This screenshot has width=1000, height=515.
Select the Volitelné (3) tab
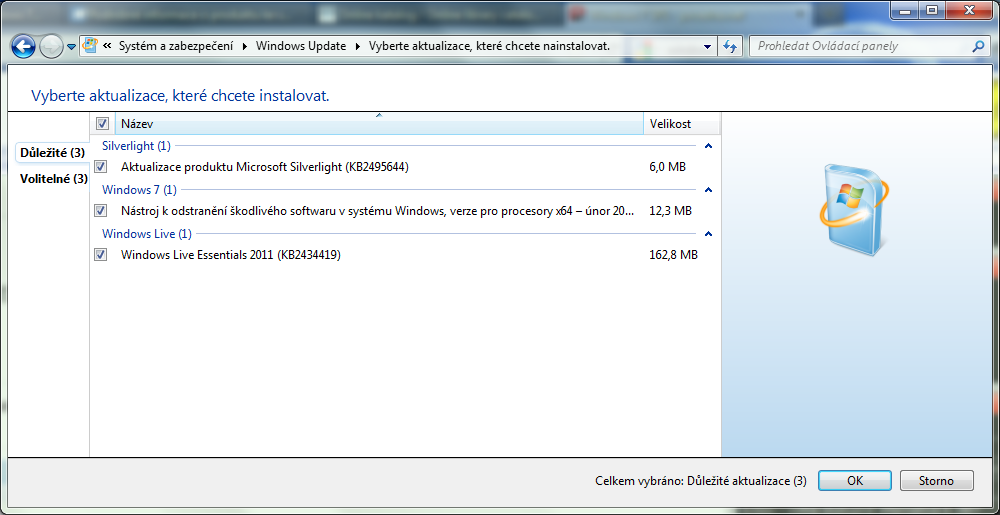[x=54, y=178]
